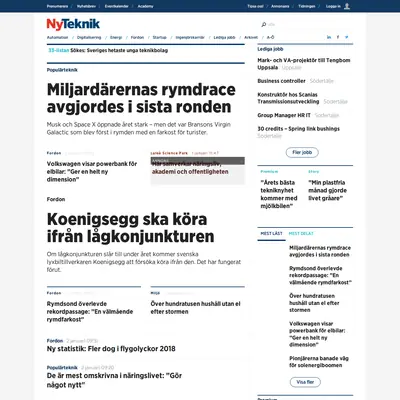Click the Visa fler button

click(305, 382)
